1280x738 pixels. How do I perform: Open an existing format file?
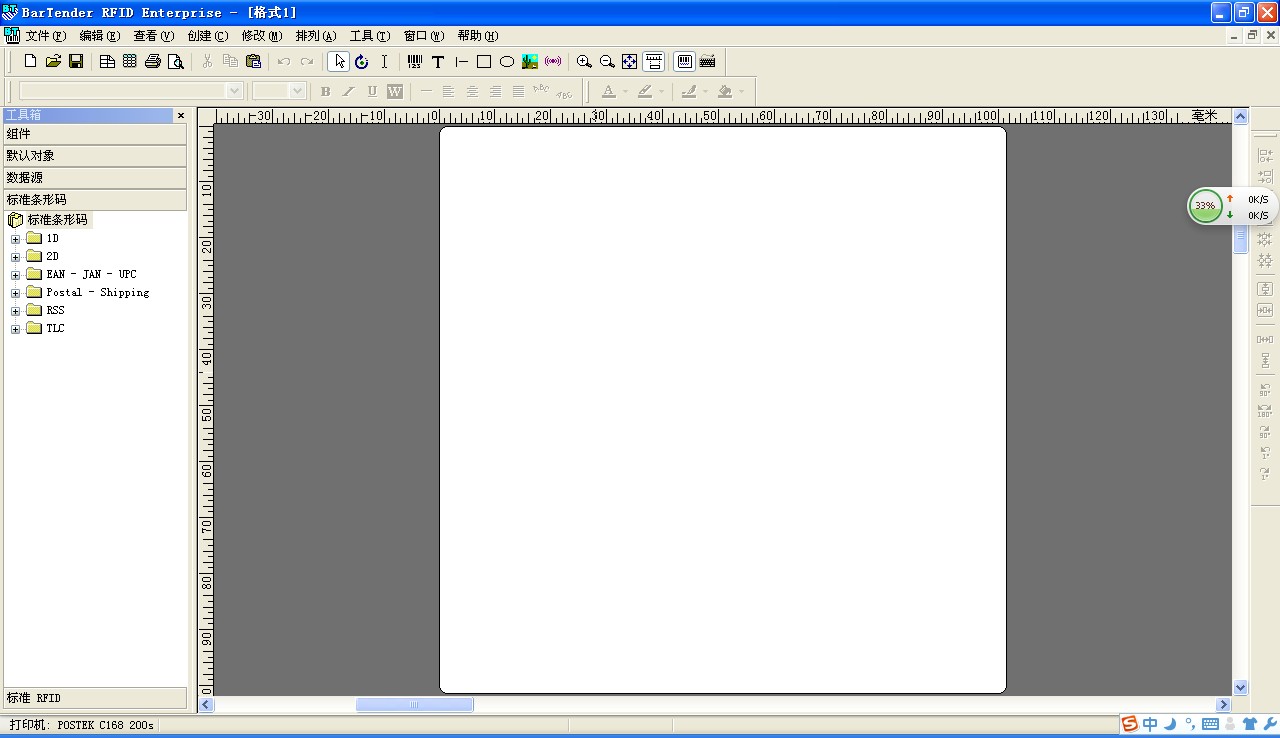[53, 61]
